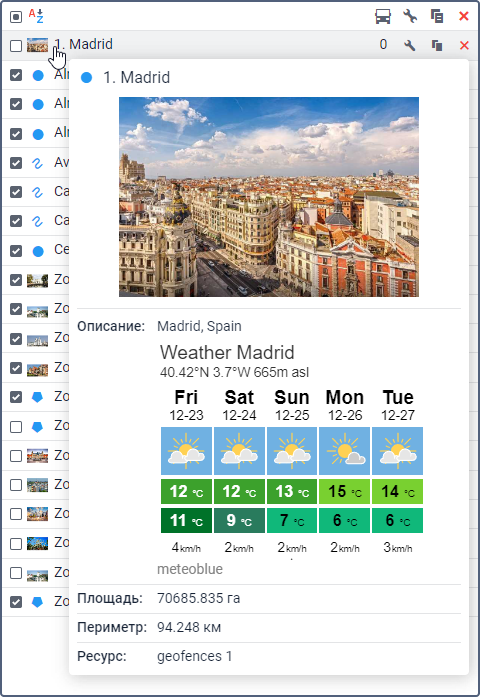Copy the 1. Madrid geofence
This screenshot has height=697, width=480.
[437, 45]
